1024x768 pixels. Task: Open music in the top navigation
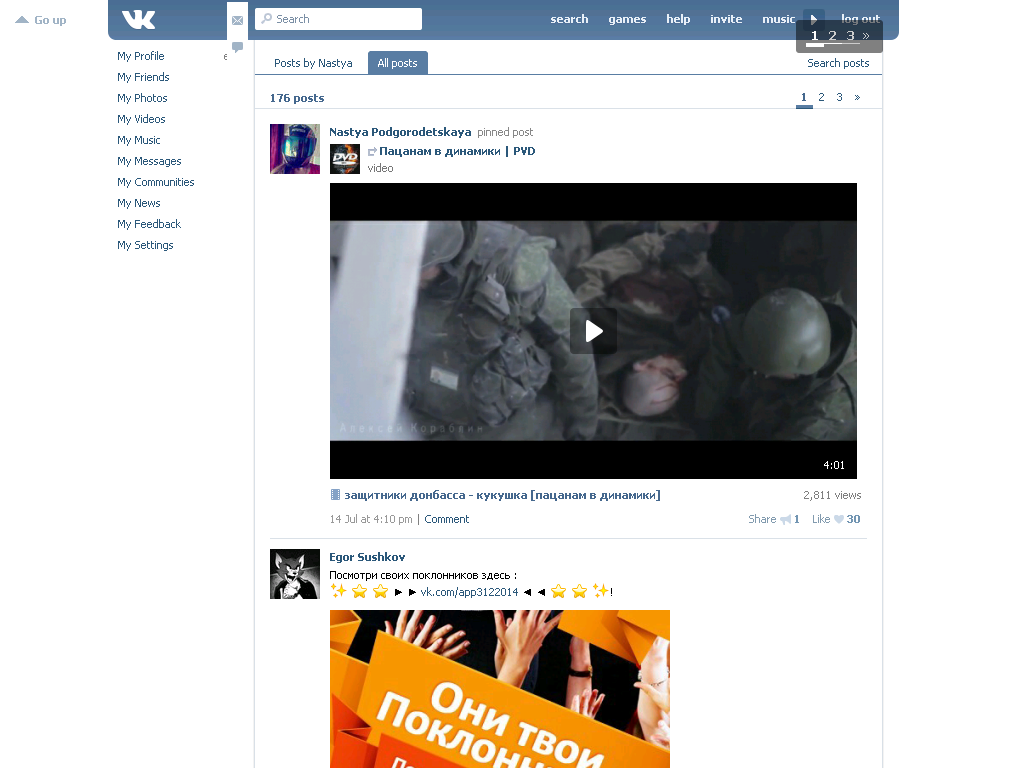tap(778, 19)
